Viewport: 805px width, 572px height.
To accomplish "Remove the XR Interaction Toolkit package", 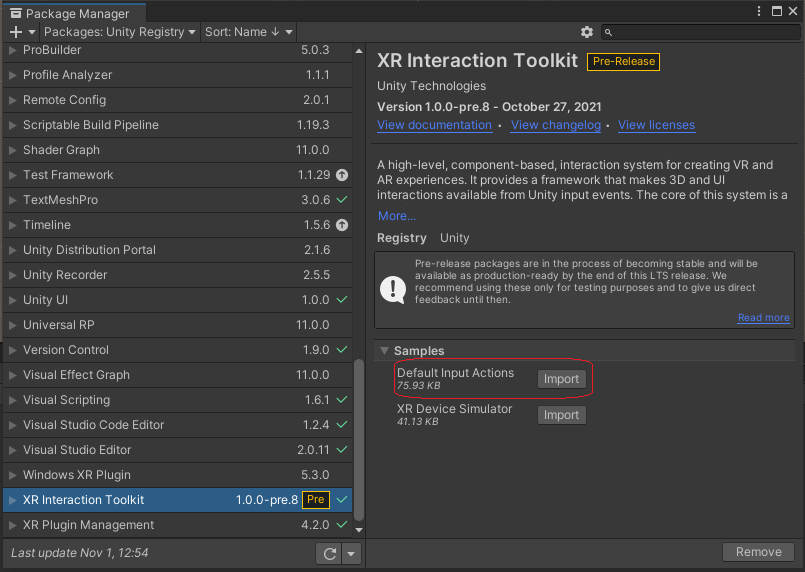I will tap(758, 552).
